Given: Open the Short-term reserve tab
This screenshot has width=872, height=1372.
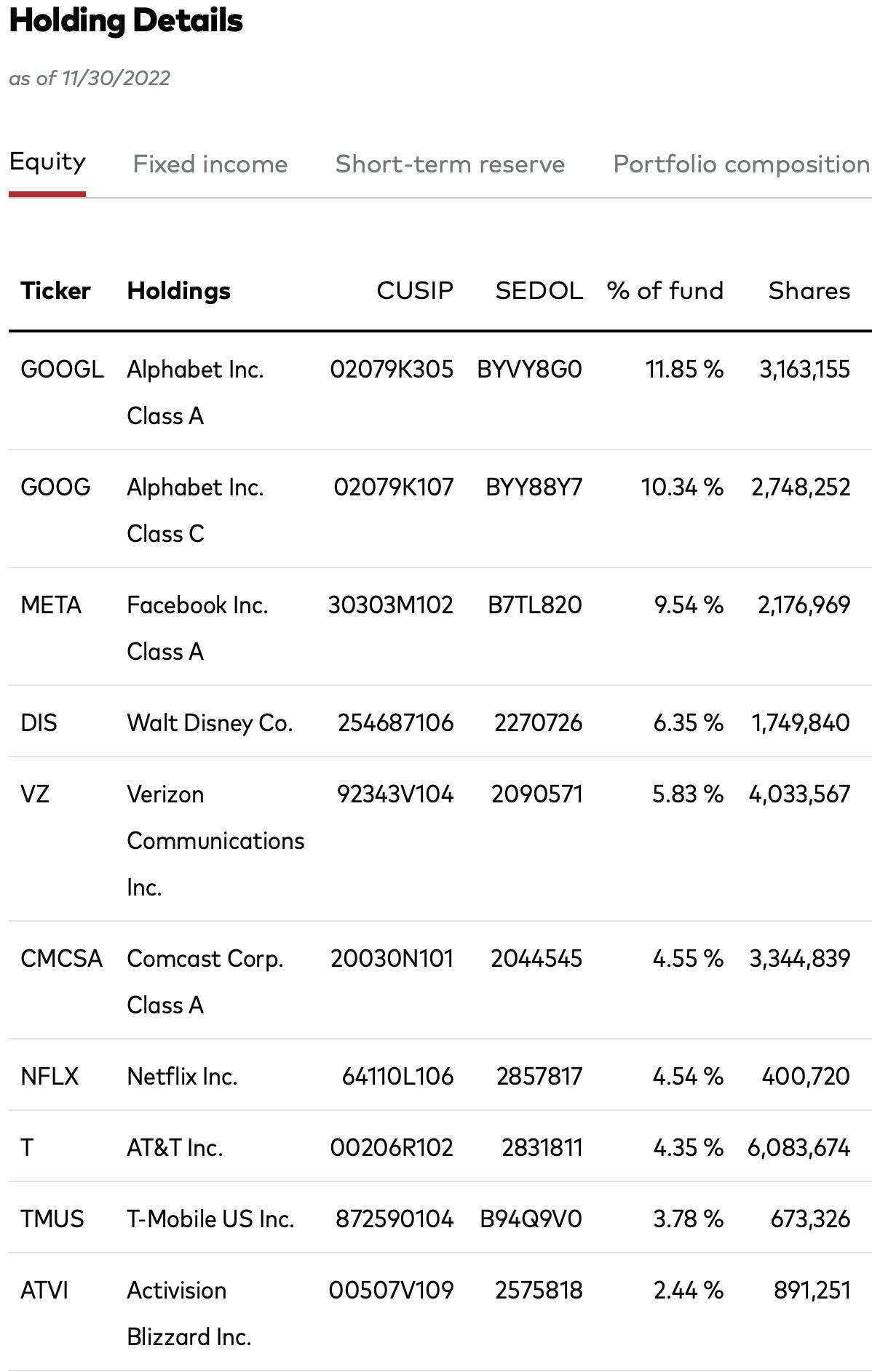Looking at the screenshot, I should pyautogui.click(x=450, y=164).
